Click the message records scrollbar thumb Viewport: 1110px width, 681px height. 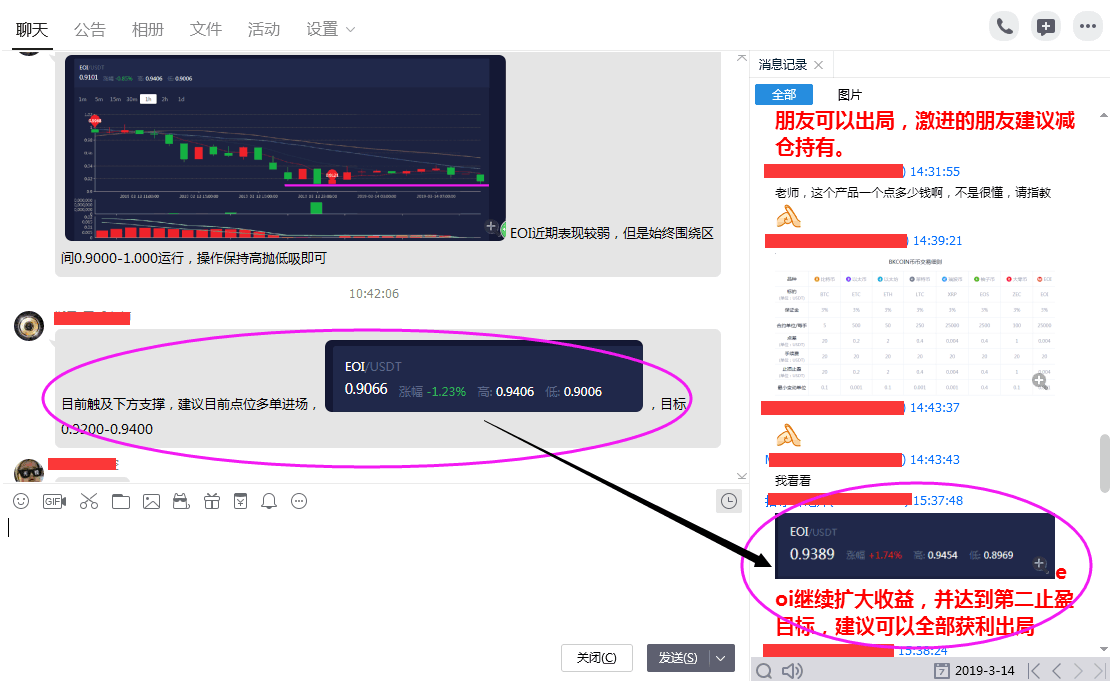(1104, 464)
